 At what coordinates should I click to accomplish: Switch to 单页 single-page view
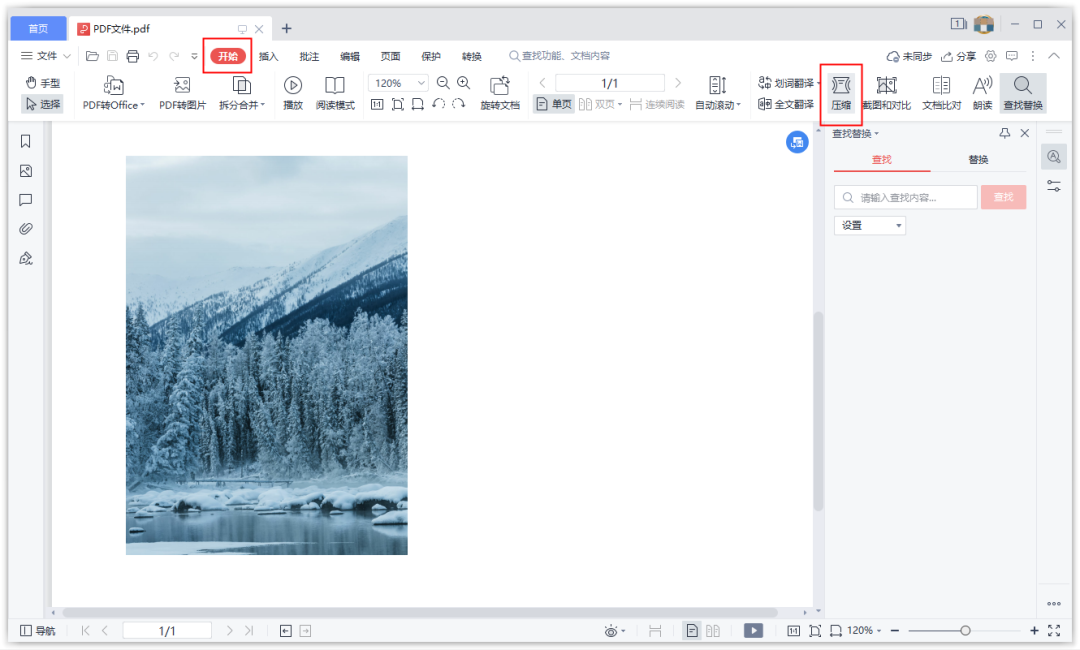553,103
